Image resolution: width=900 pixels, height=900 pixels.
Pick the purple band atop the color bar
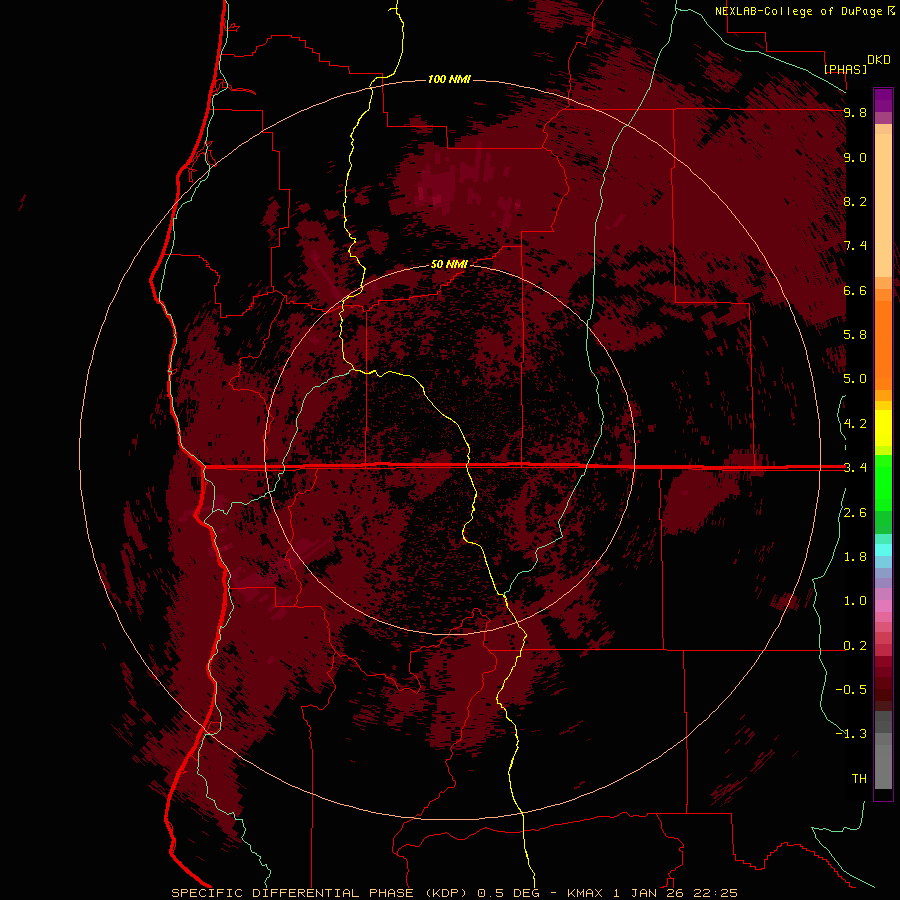point(883,100)
